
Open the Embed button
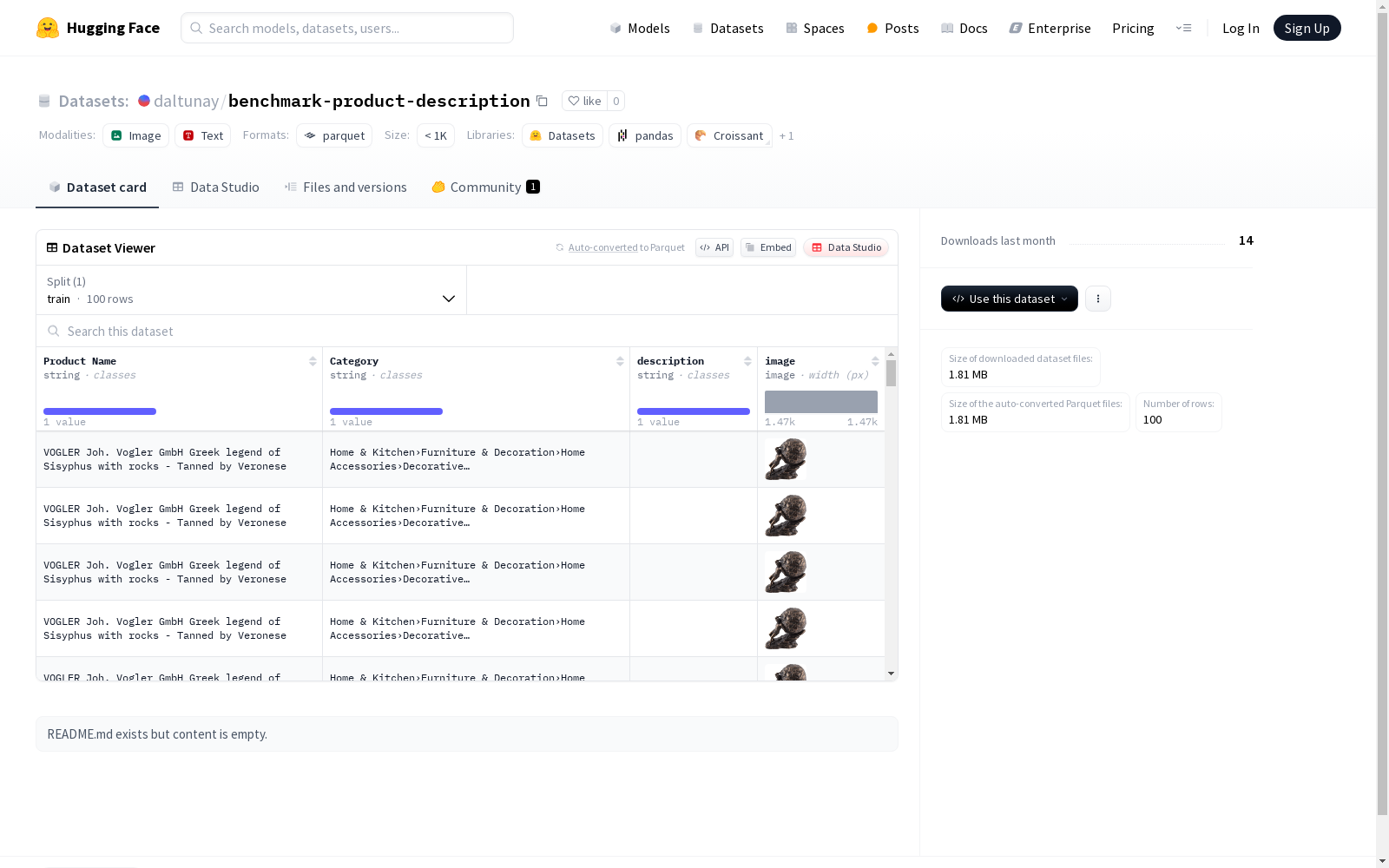point(768,247)
